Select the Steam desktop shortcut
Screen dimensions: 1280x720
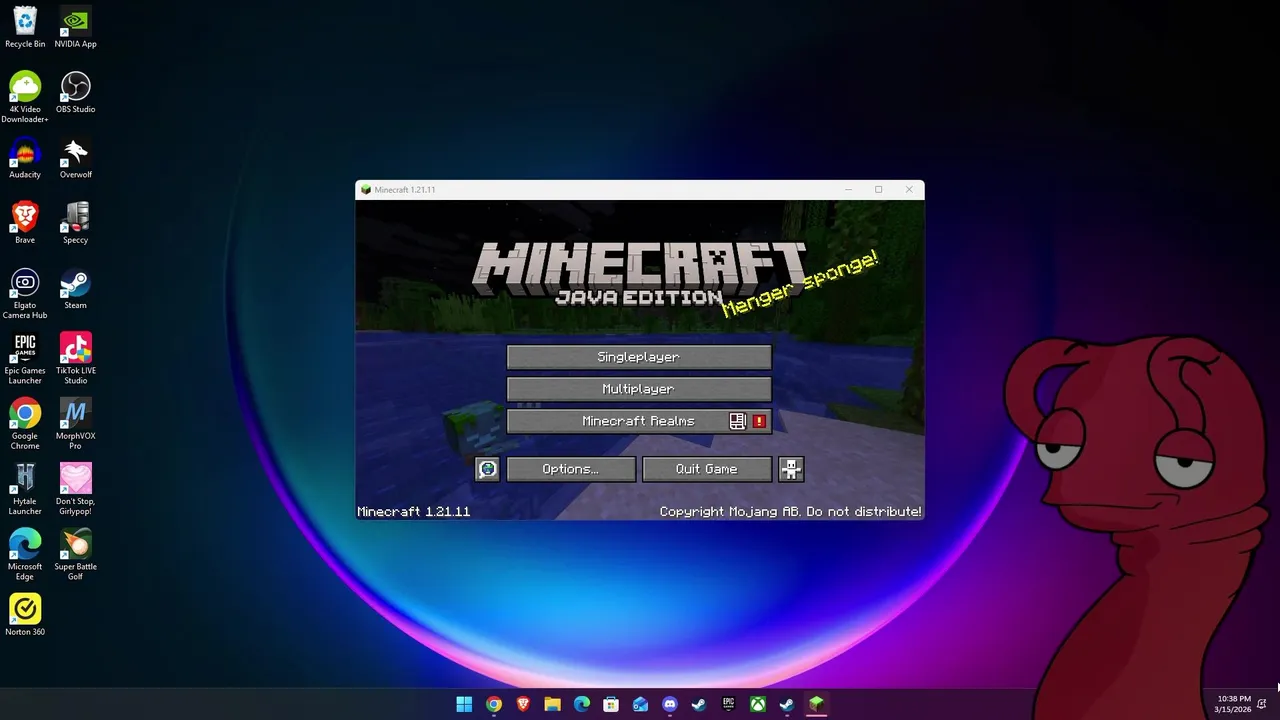coord(76,288)
